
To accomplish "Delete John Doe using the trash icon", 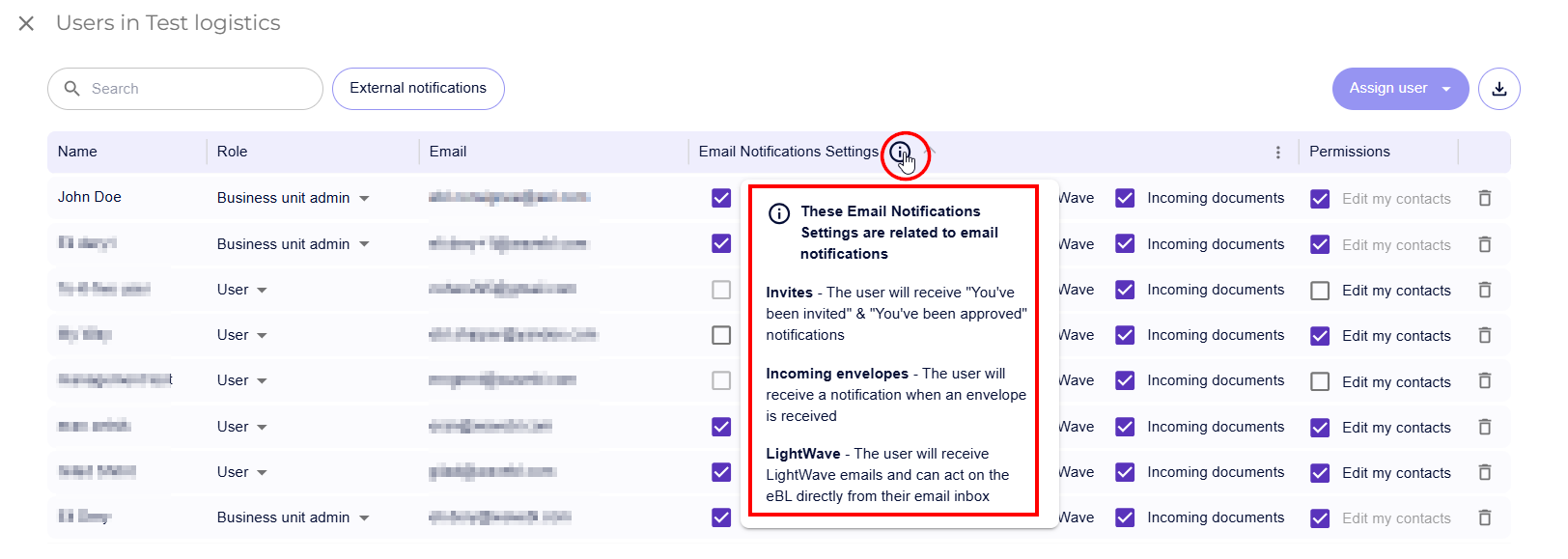I will [x=1485, y=198].
